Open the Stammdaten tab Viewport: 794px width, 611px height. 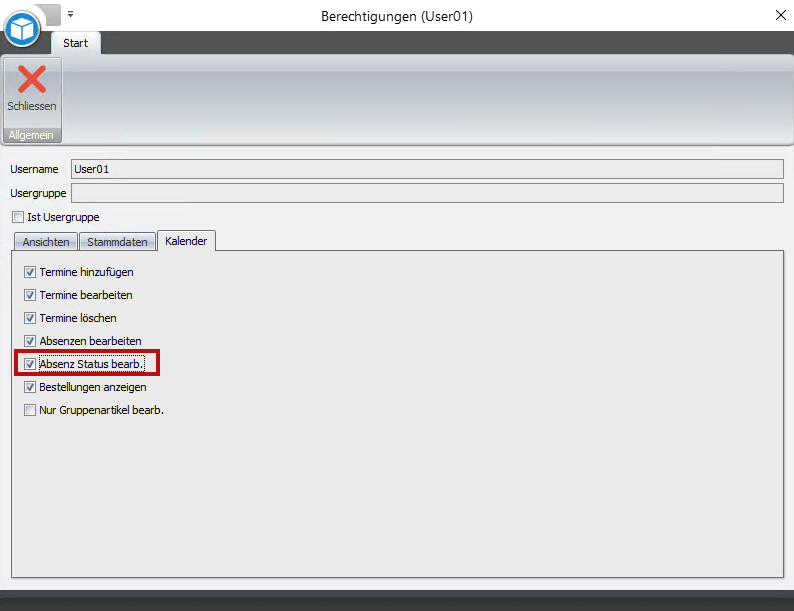click(x=117, y=242)
